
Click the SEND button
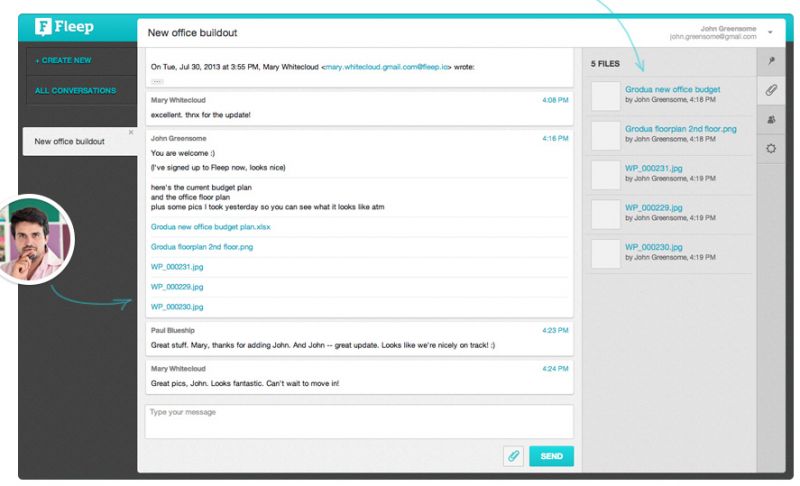pos(551,456)
